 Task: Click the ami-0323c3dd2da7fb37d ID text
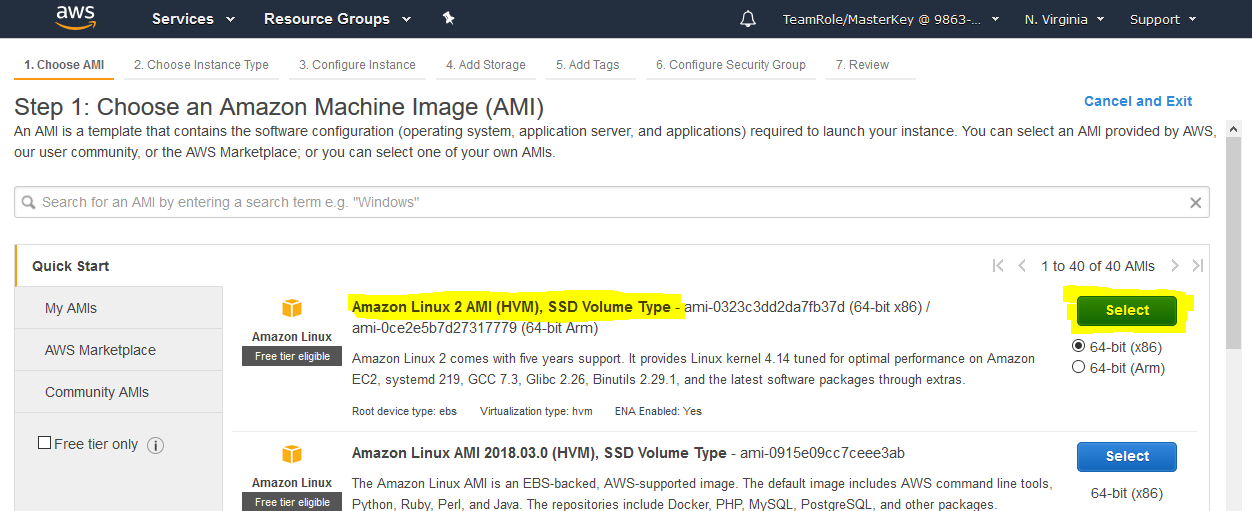[x=765, y=307]
